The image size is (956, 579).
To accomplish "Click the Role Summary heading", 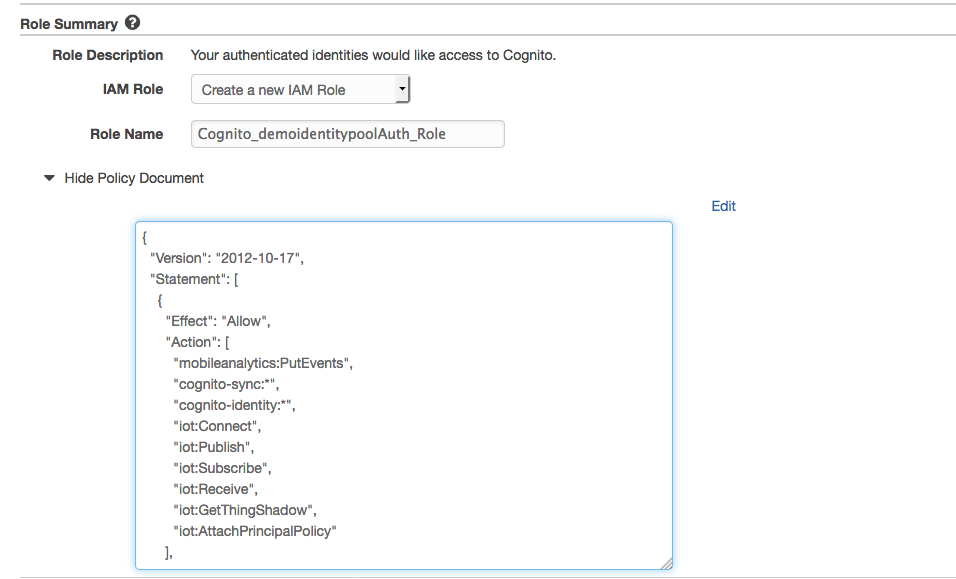I will tap(69, 24).
